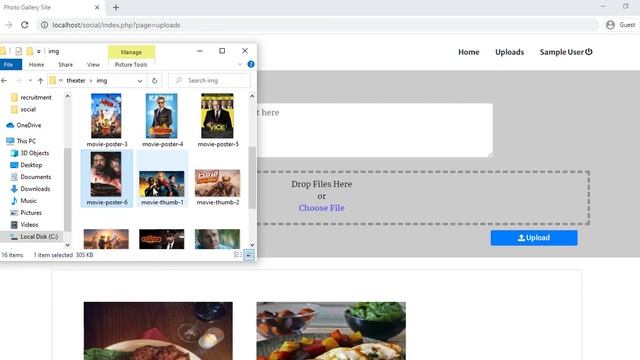Click the Explorer back arrow
640x360 pixels.
click(4, 81)
